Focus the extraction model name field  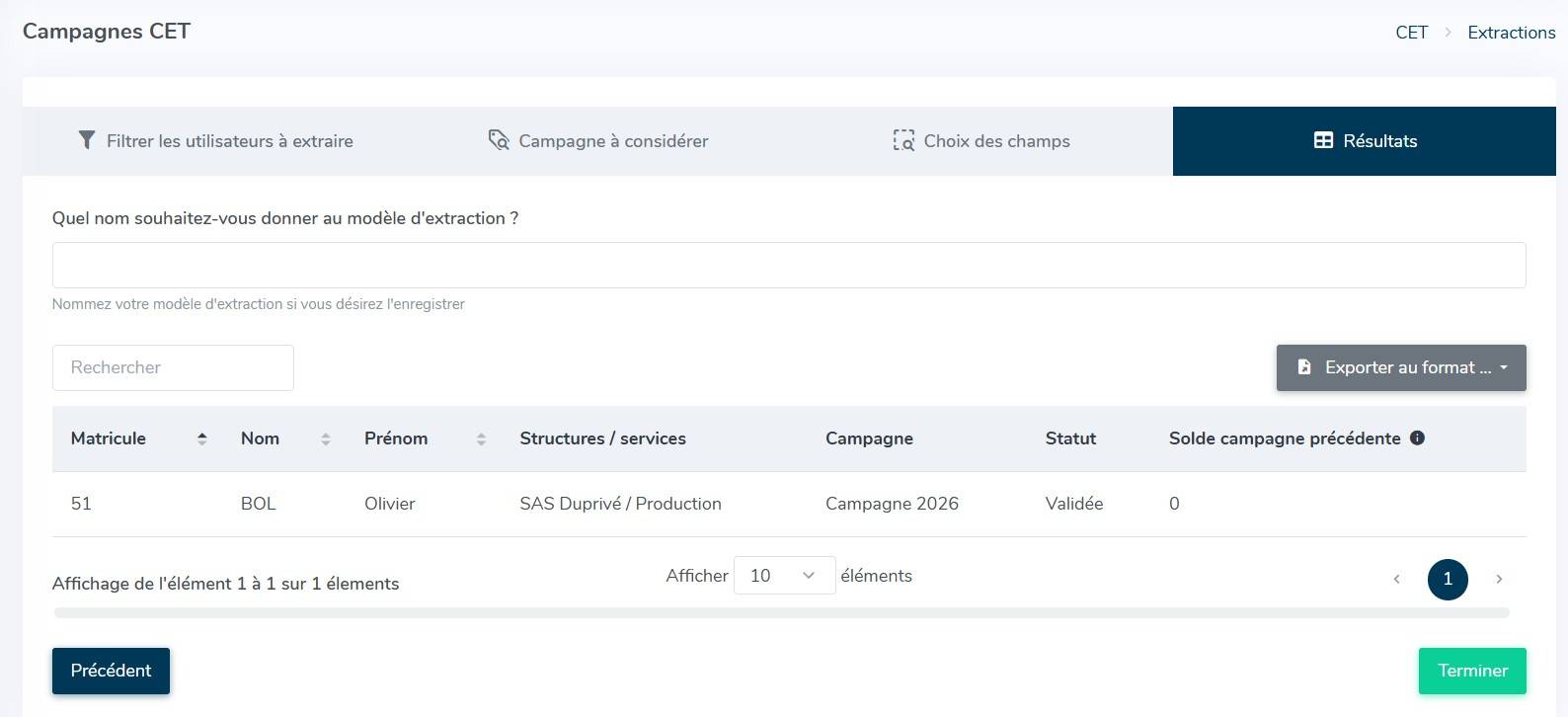tap(789, 266)
